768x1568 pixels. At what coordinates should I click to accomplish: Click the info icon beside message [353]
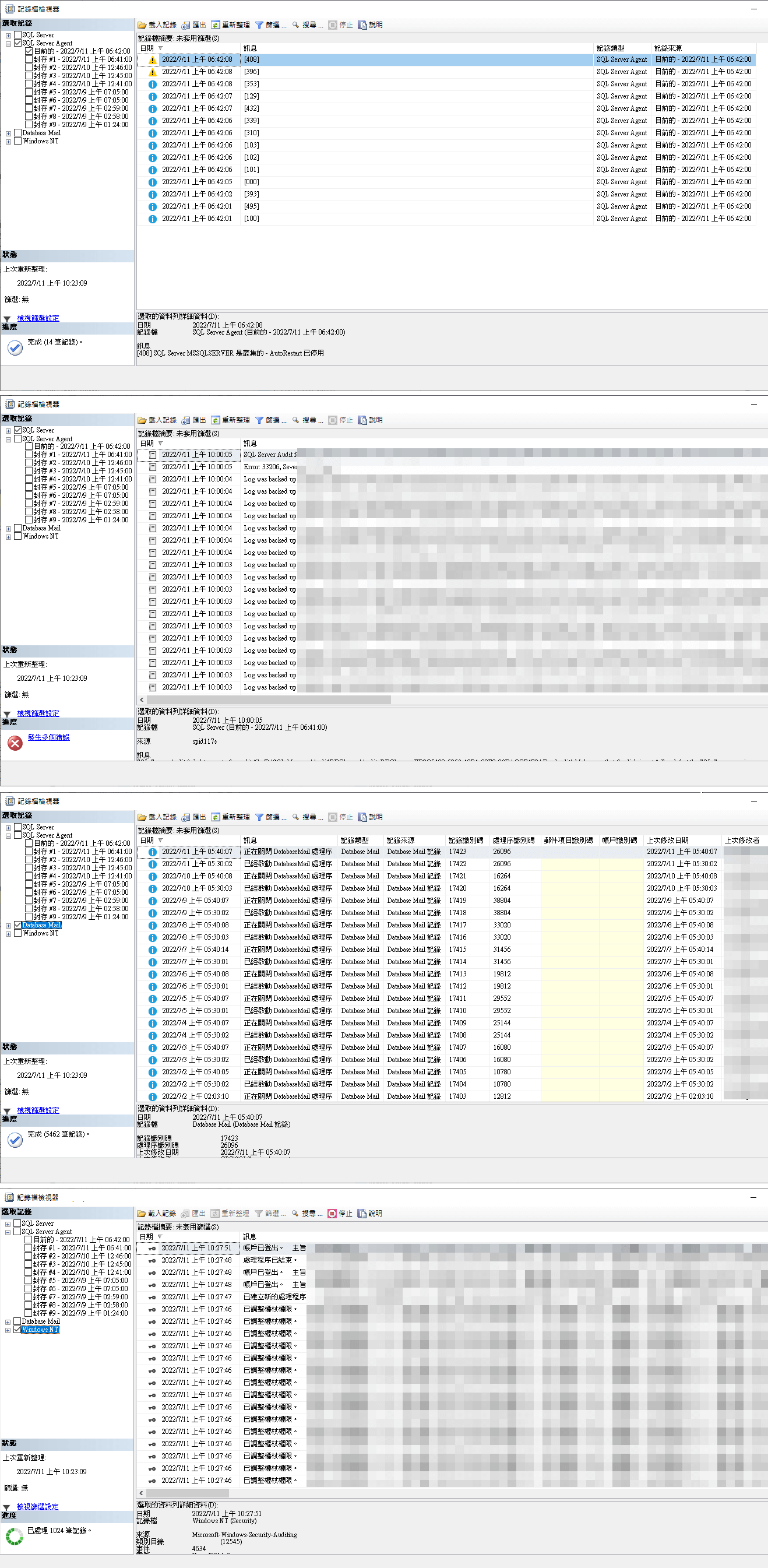click(x=152, y=85)
